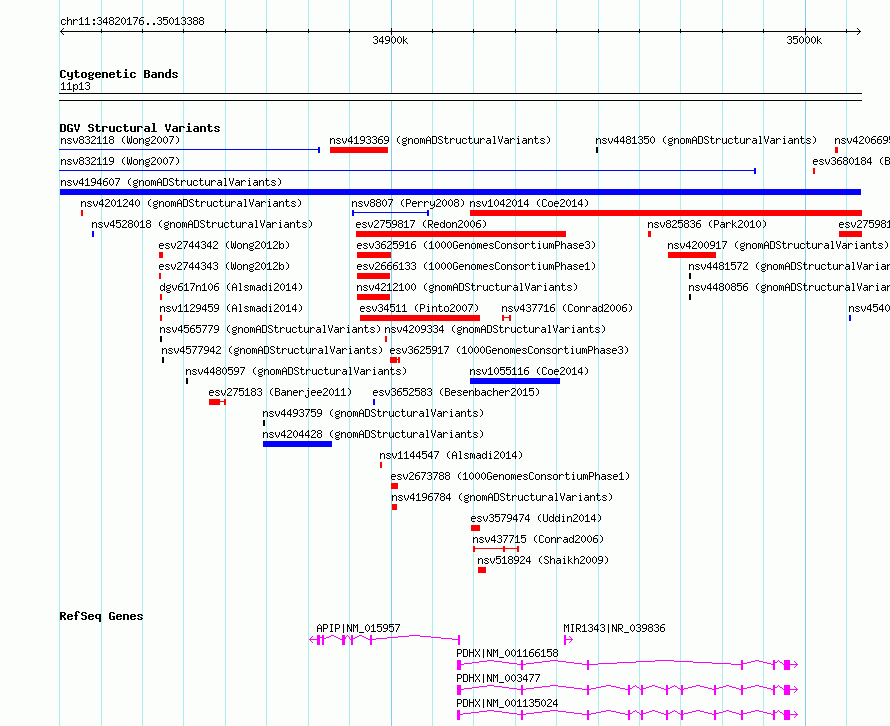Image resolution: width=890 pixels, height=726 pixels.
Task: Click the nsv1042014 long red variant bar
Action: (666, 213)
